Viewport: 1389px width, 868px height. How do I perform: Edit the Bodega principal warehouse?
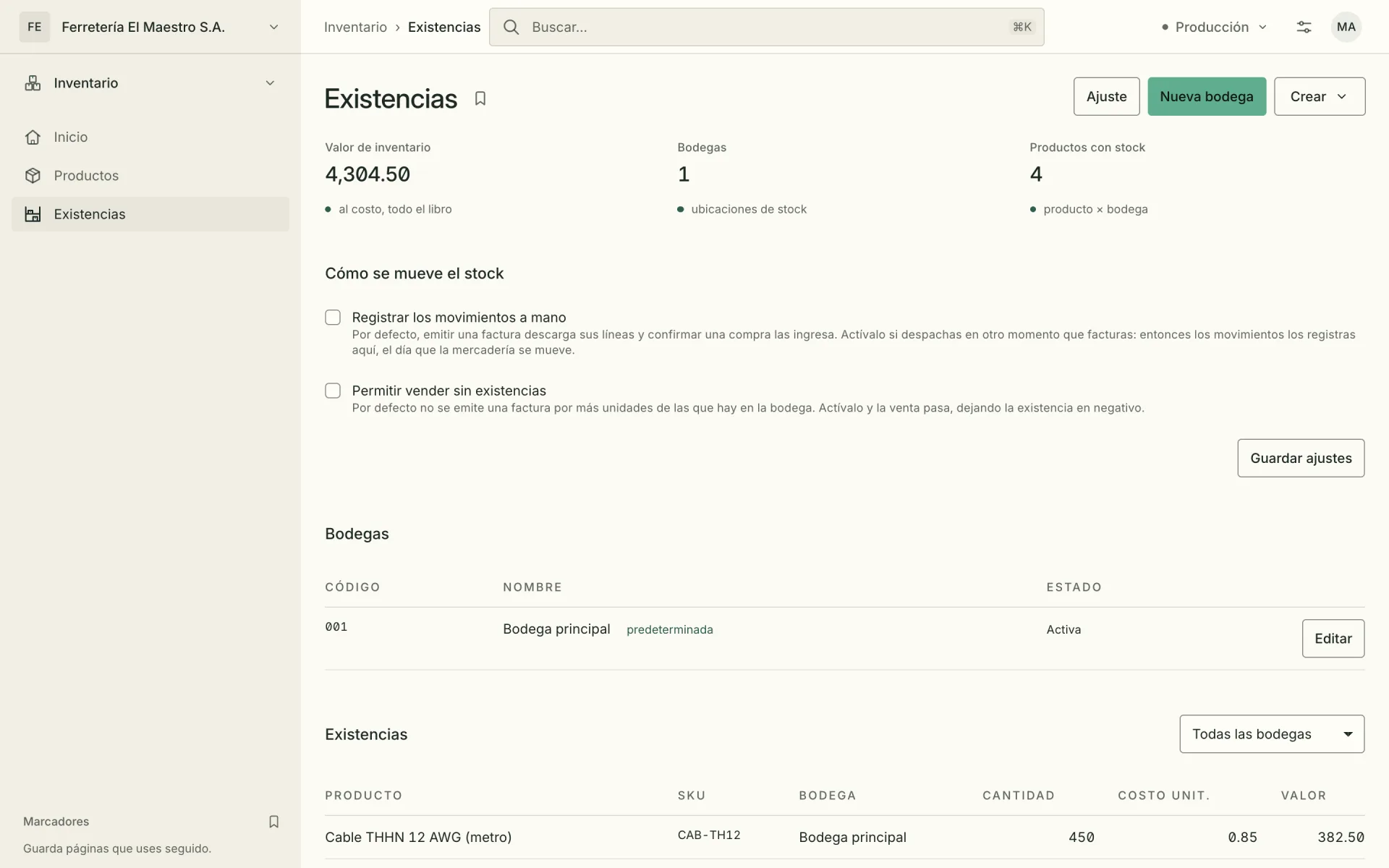coord(1333,638)
